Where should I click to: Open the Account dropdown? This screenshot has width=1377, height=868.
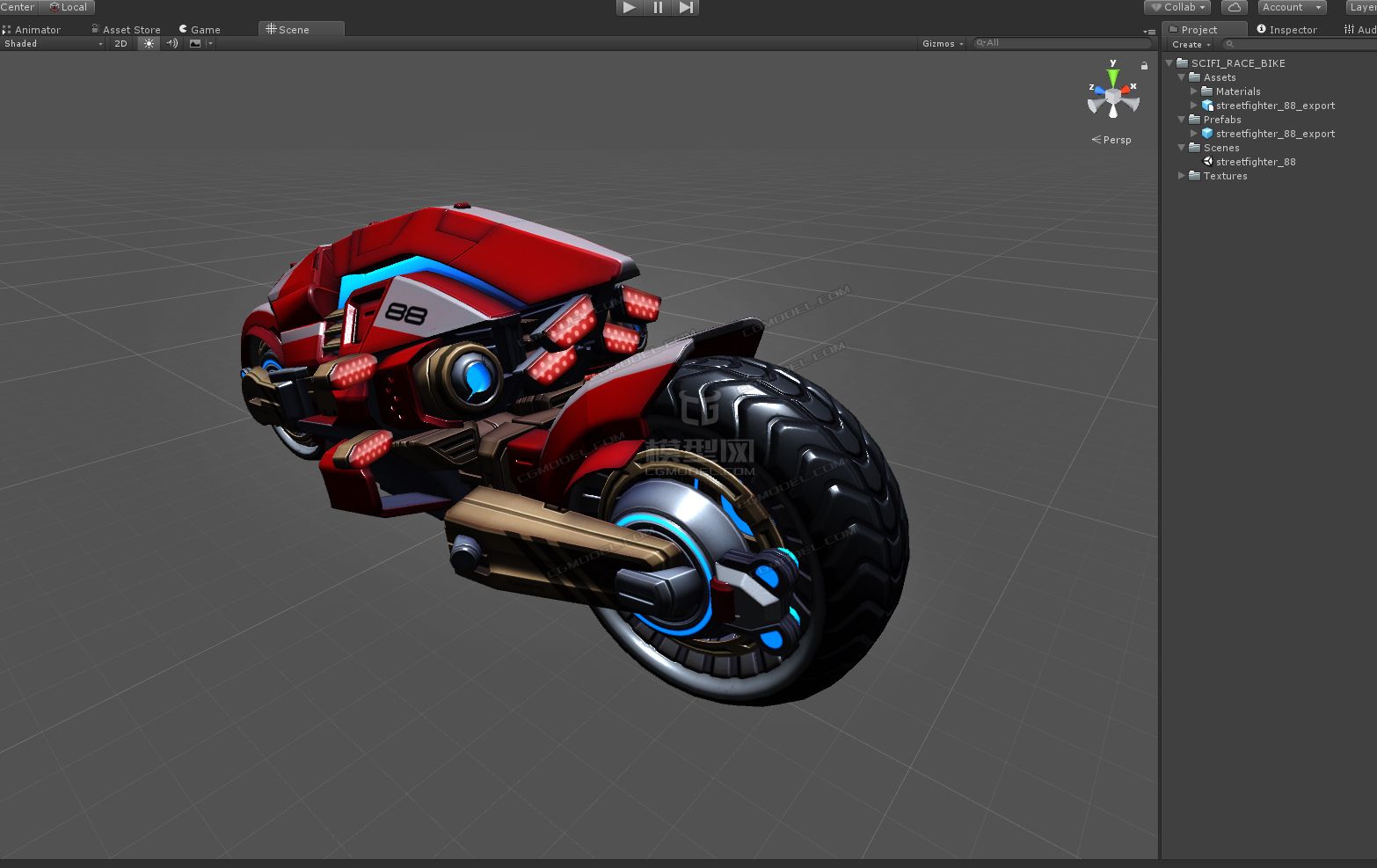coord(1292,7)
